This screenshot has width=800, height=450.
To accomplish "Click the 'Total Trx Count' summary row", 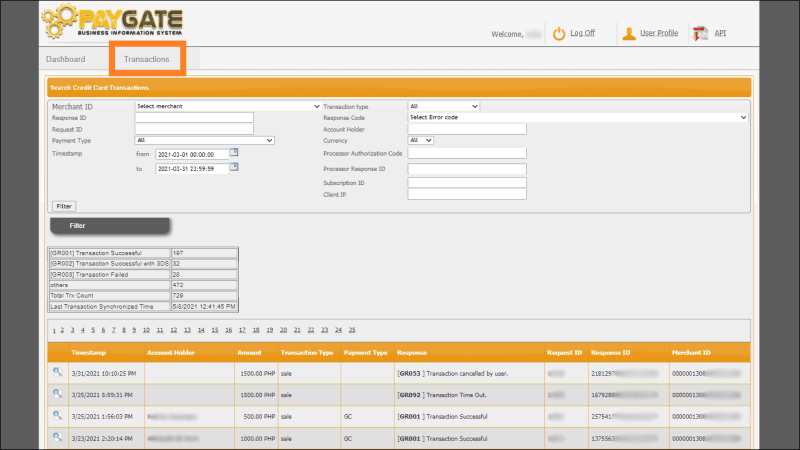I will coord(143,295).
